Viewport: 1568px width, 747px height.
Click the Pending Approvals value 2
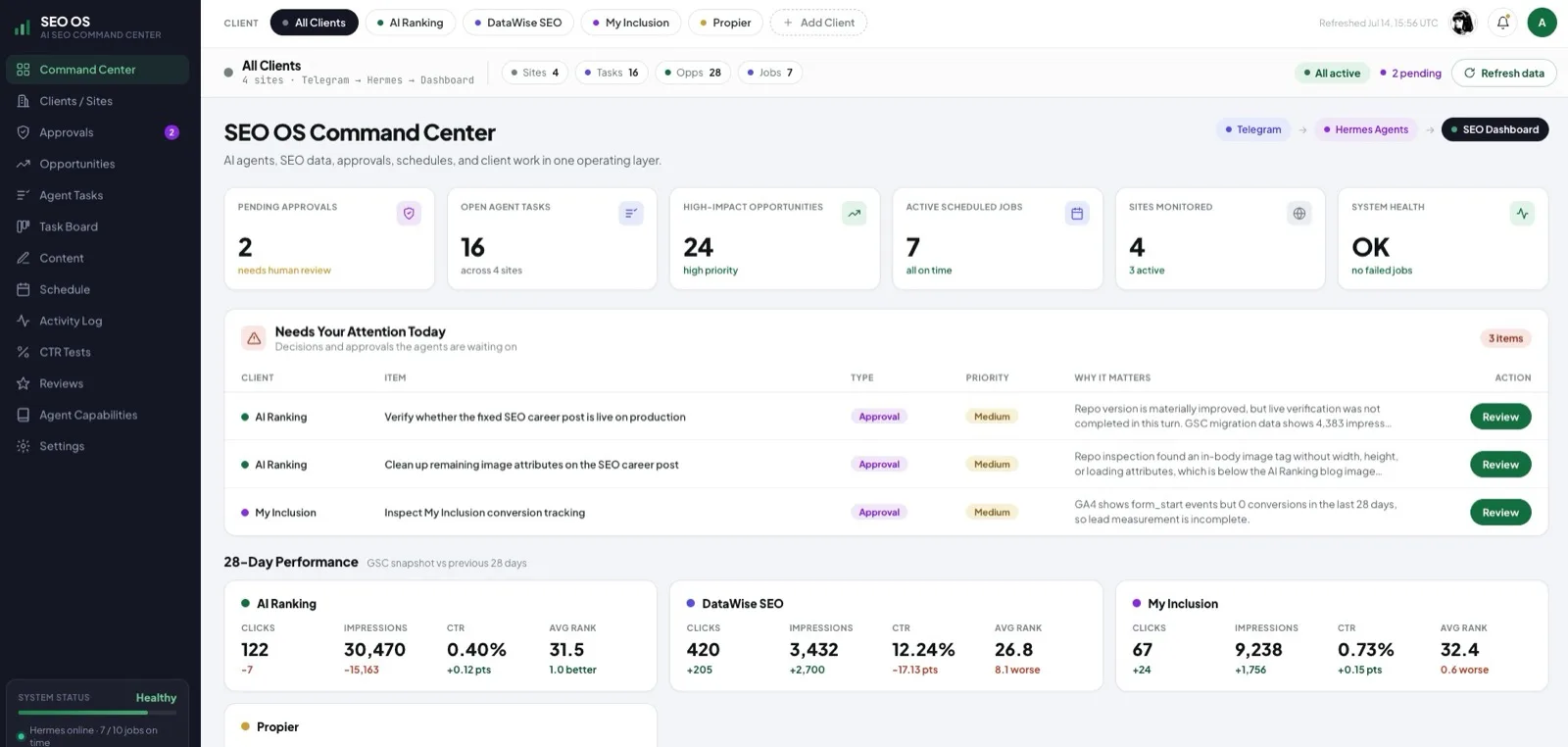click(245, 247)
